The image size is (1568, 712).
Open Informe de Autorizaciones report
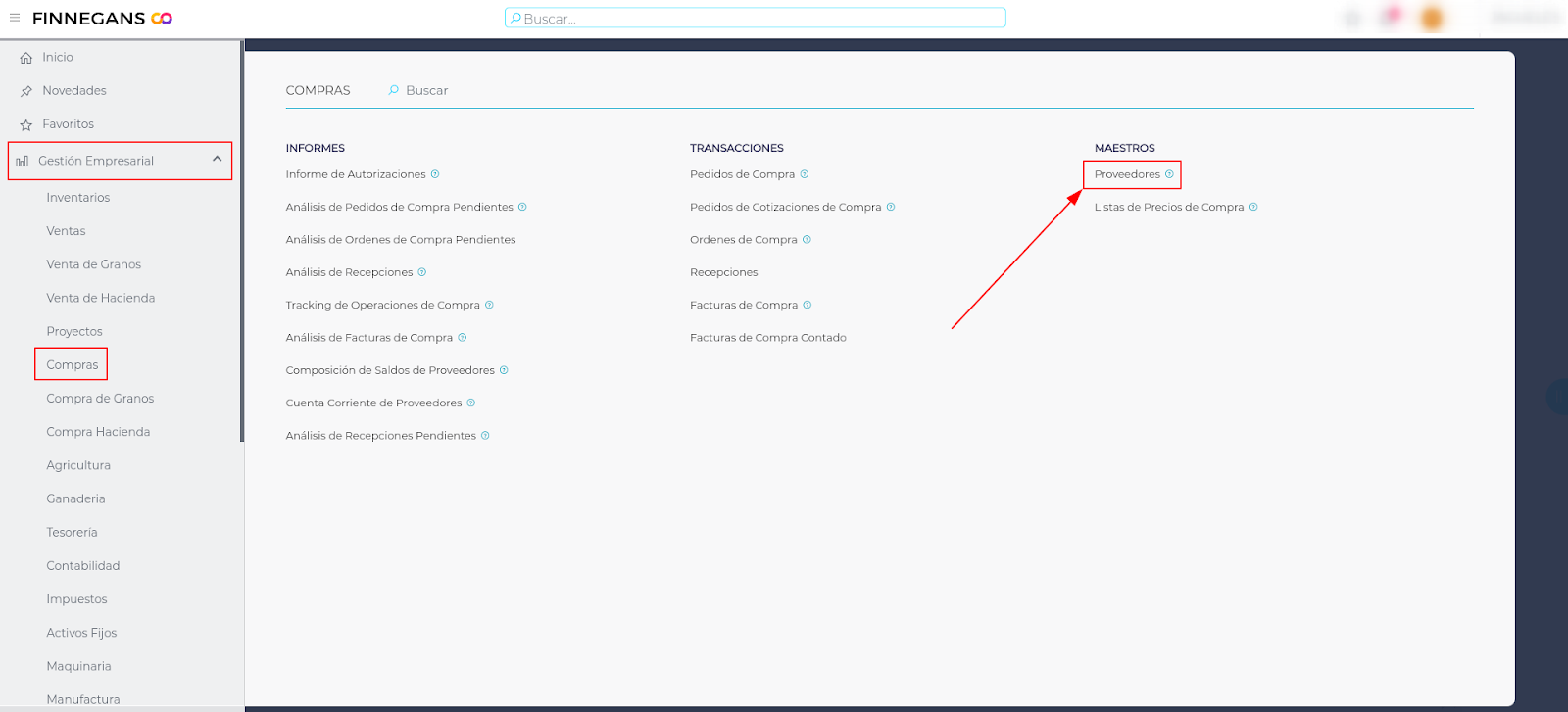click(x=356, y=174)
